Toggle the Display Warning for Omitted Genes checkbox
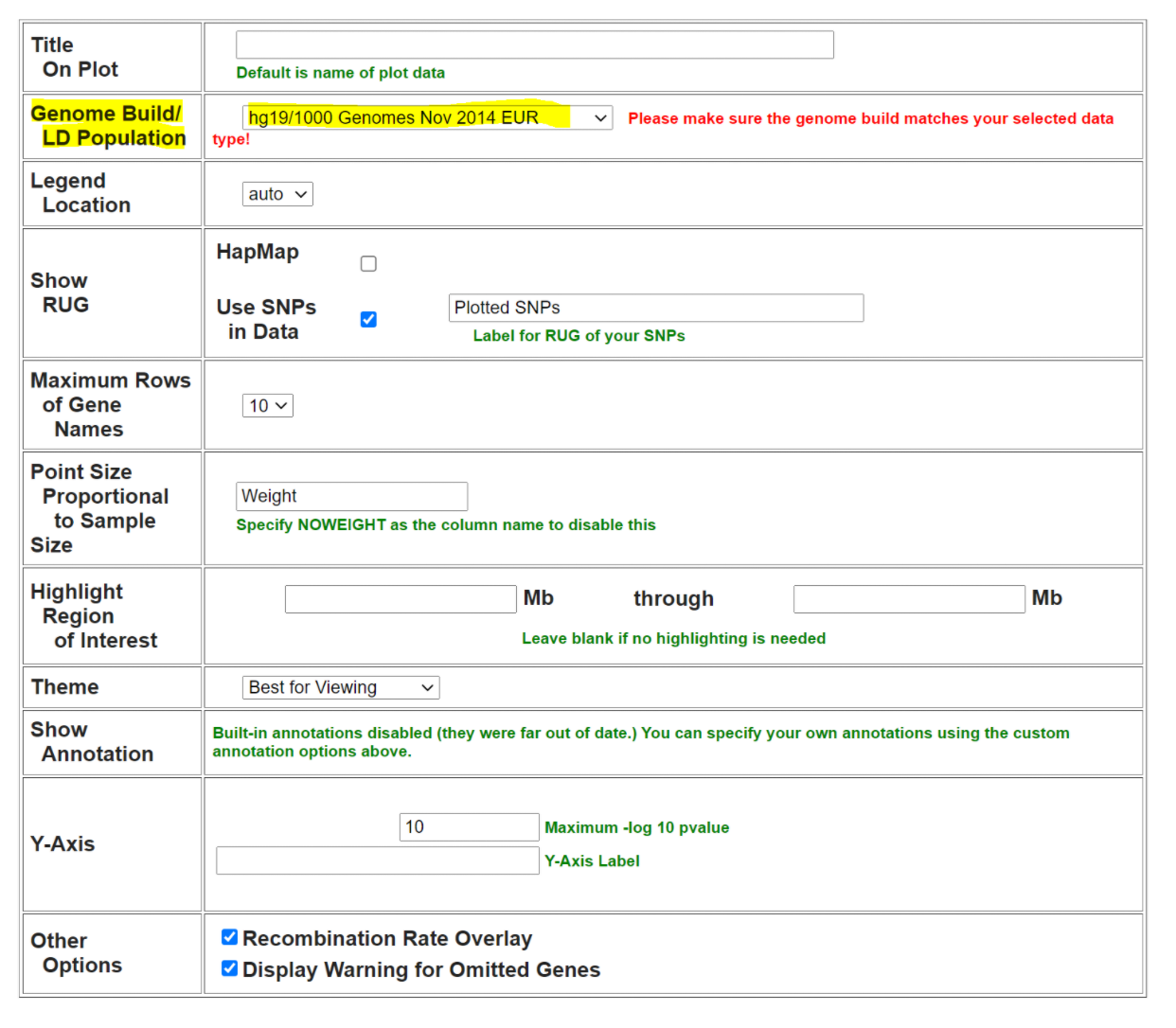 tap(229, 968)
